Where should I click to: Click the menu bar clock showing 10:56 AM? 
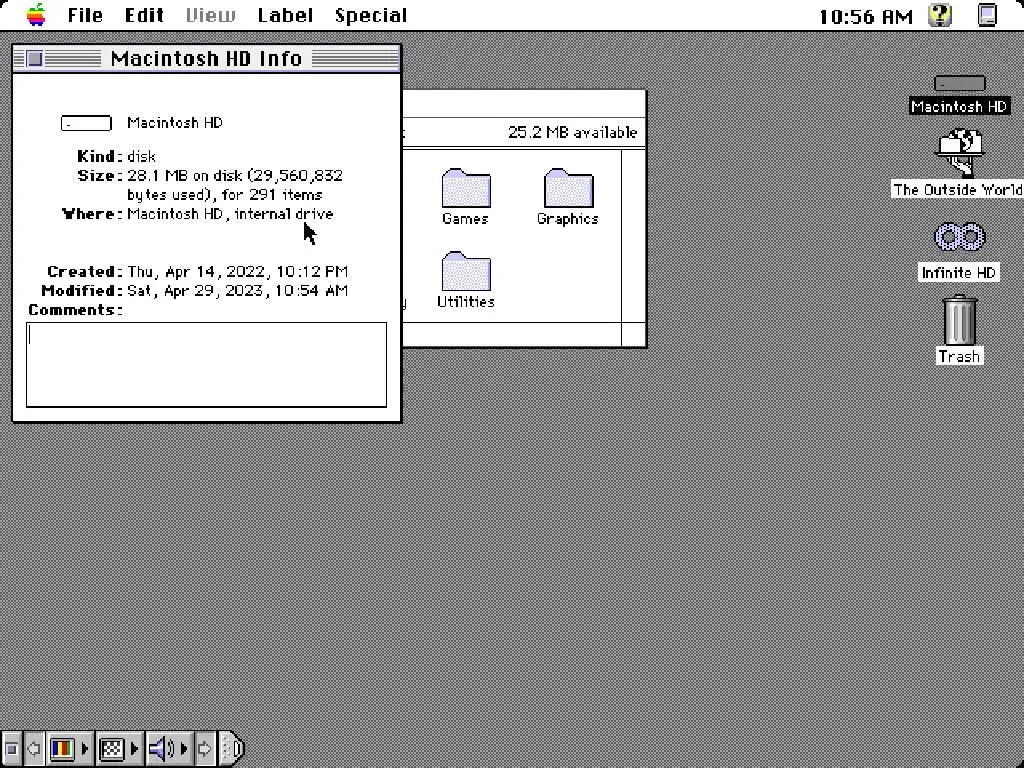click(x=866, y=16)
